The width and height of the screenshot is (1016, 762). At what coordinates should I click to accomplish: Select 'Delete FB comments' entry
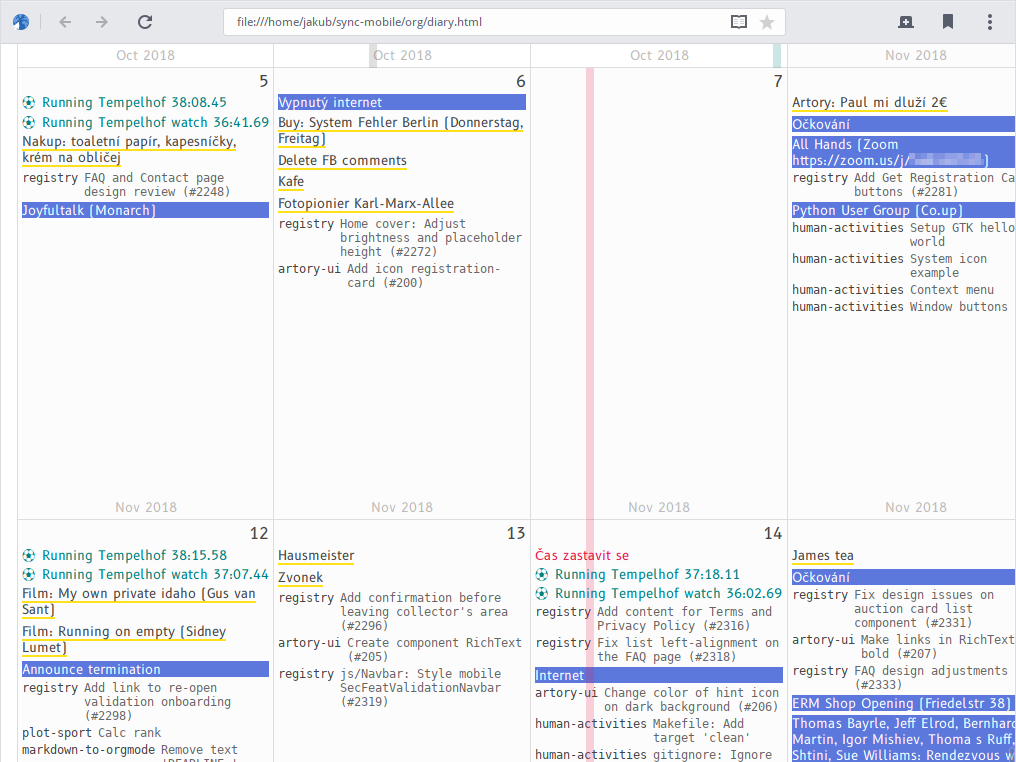[x=342, y=161]
